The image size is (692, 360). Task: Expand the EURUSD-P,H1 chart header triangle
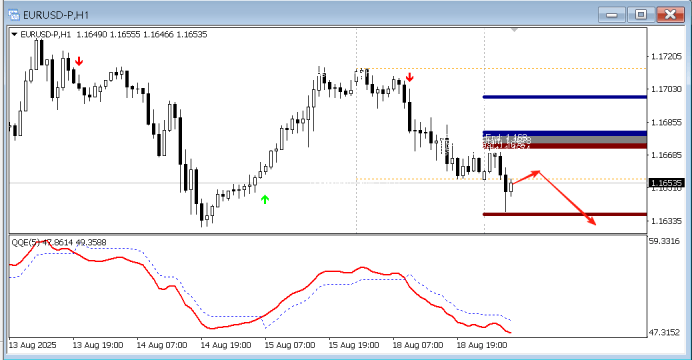point(14,34)
